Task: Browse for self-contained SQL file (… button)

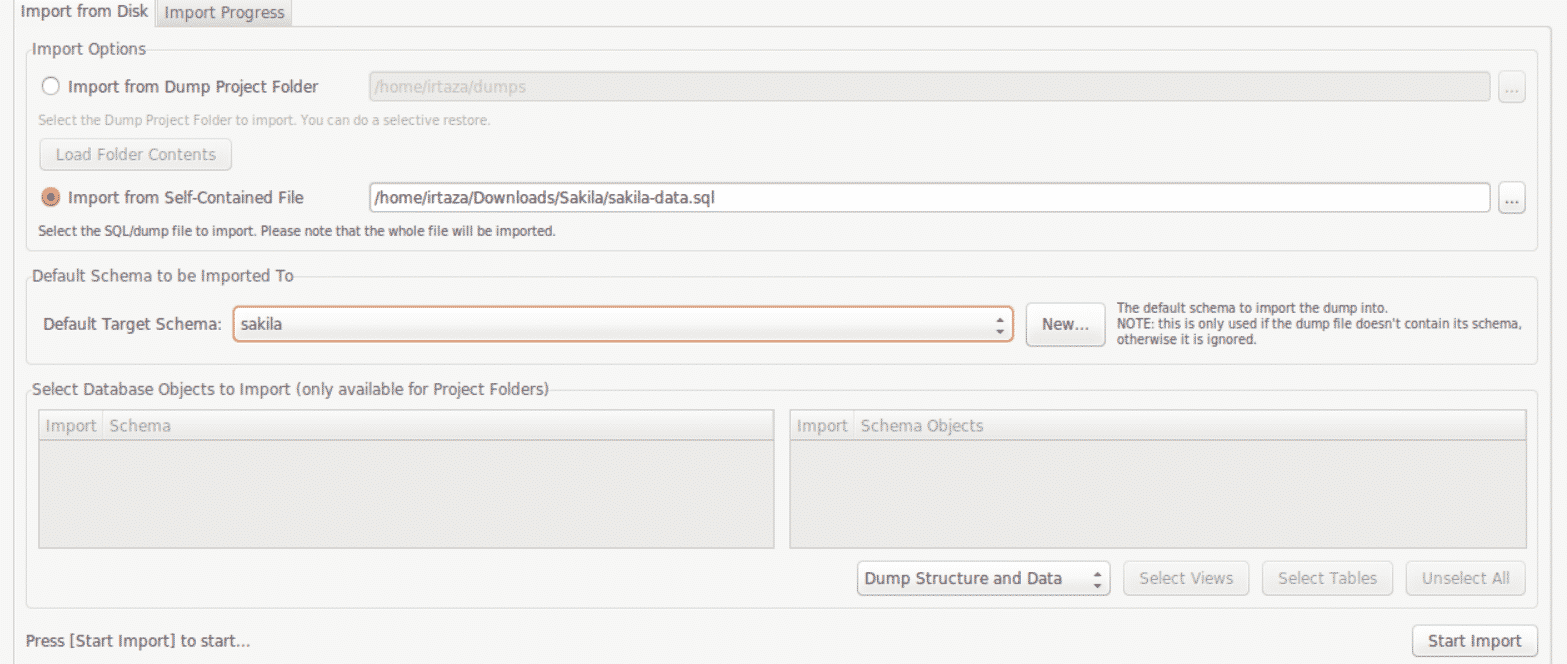Action: pos(1511,198)
